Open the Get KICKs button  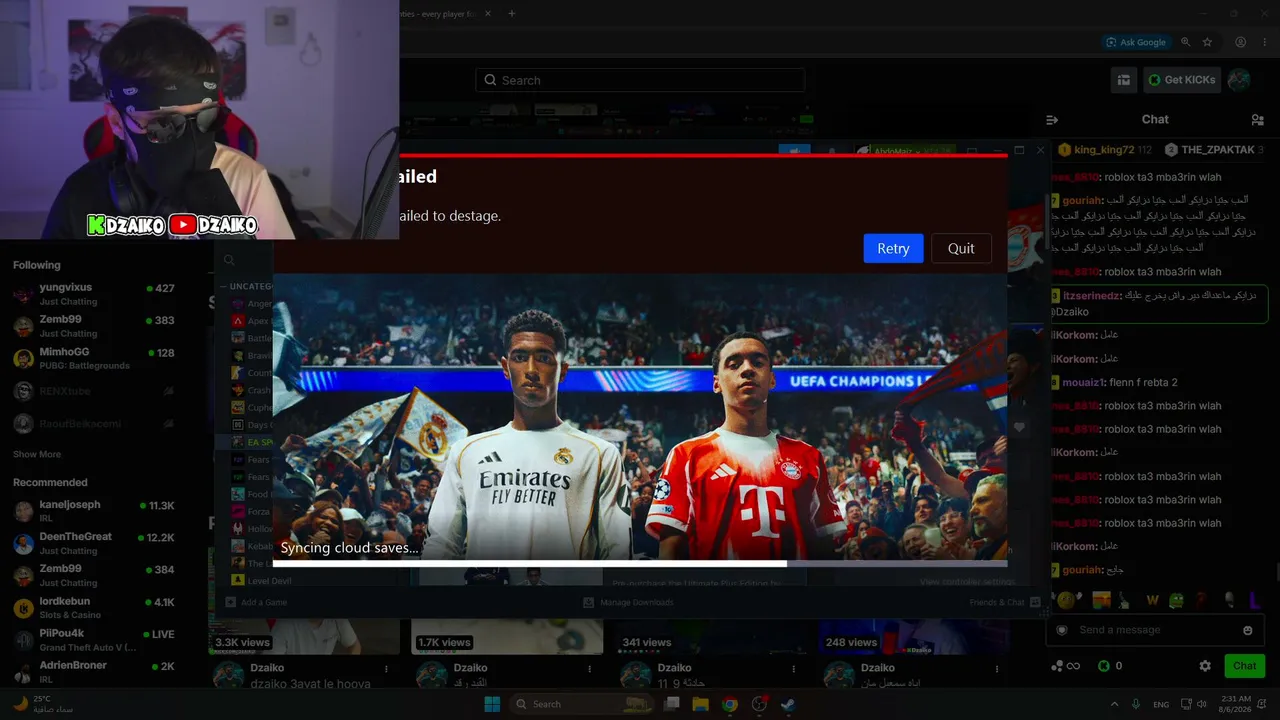coord(1182,80)
